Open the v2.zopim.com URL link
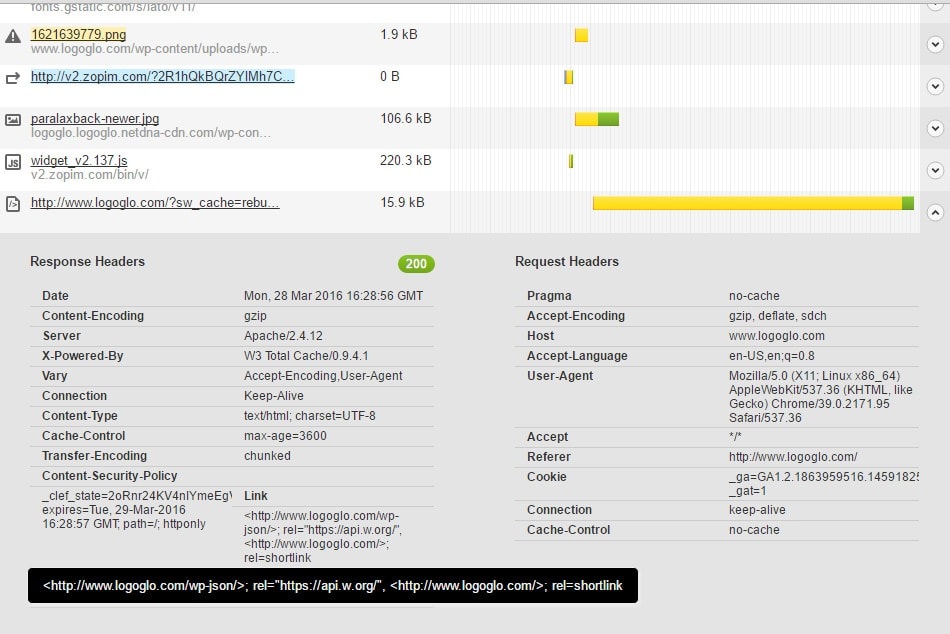 pos(162,77)
